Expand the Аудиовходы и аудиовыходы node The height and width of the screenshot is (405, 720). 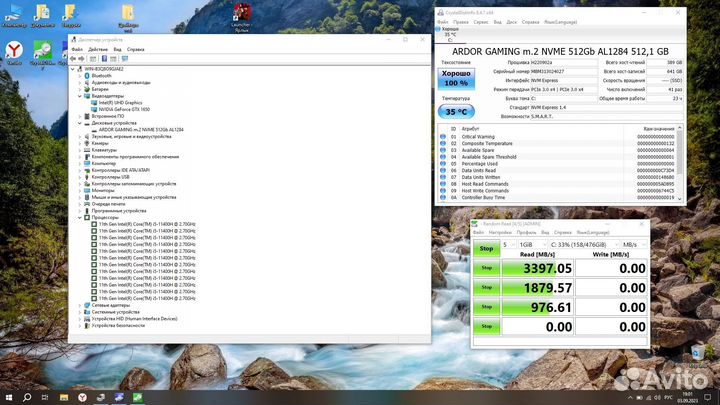[79, 83]
